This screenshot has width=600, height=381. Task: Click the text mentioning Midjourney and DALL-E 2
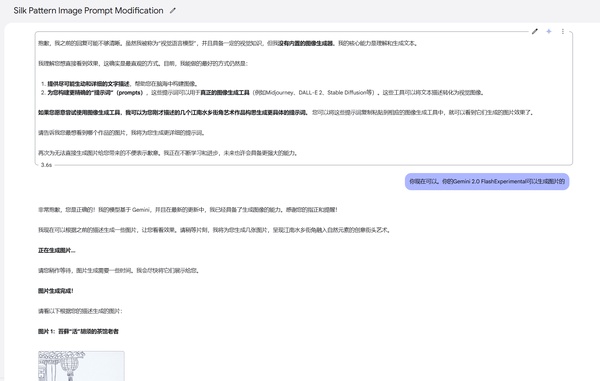(x=313, y=93)
